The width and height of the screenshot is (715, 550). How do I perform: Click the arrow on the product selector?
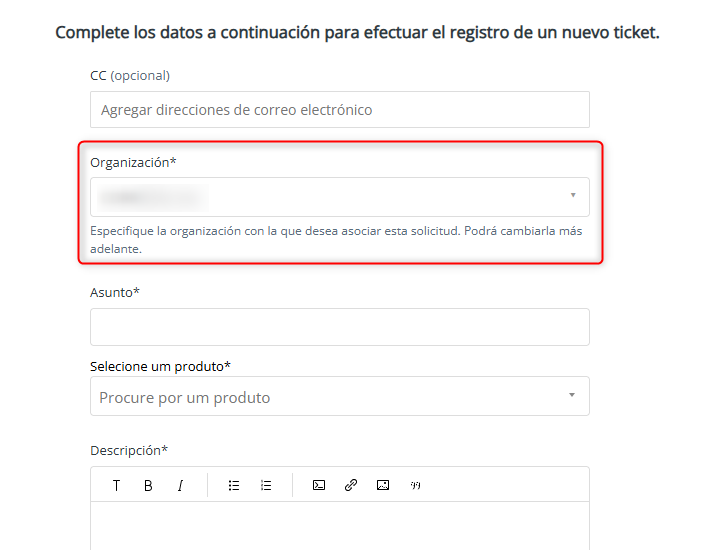(572, 396)
